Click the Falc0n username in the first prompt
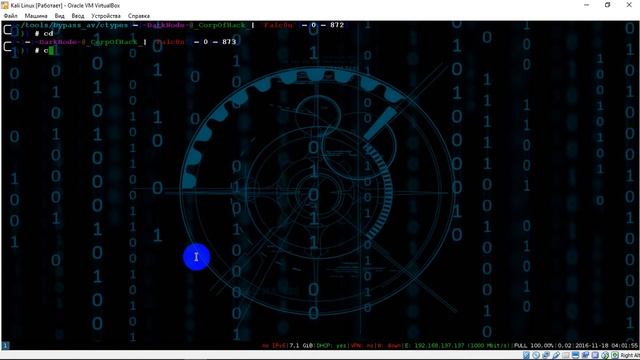Screen dimensions: 640x360 278,25
